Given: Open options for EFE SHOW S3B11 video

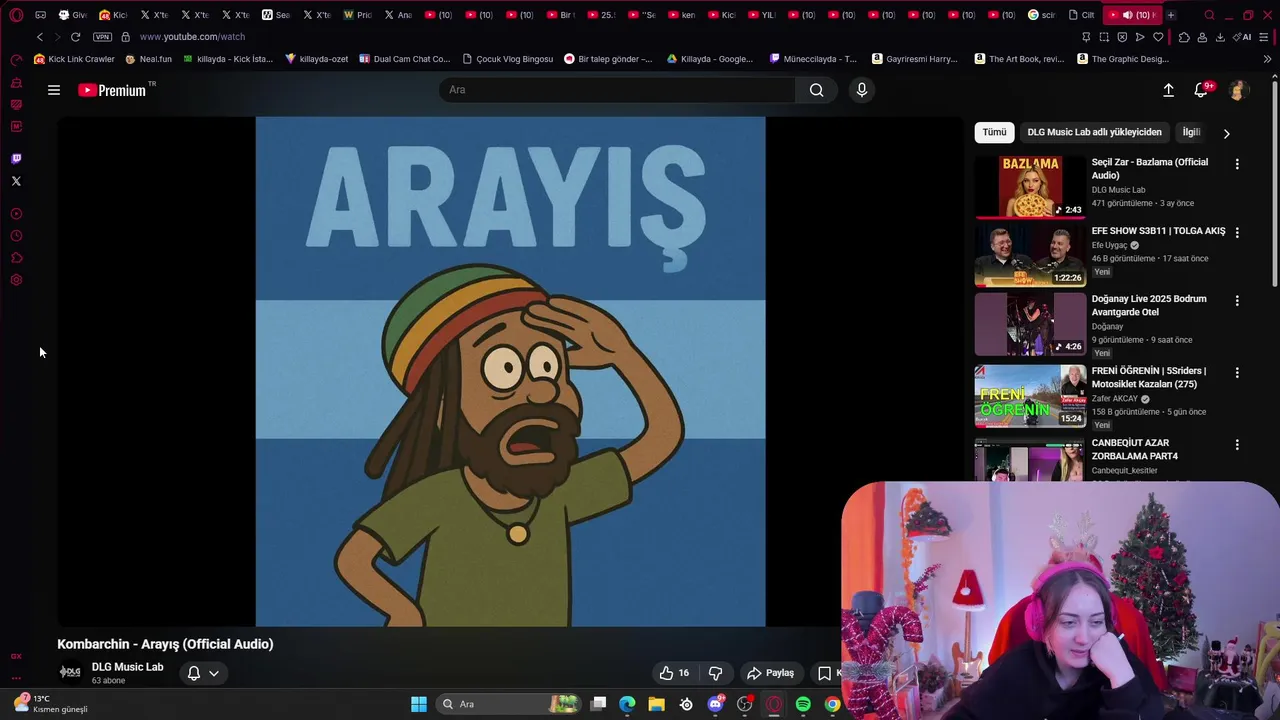Looking at the screenshot, I should [1237, 232].
